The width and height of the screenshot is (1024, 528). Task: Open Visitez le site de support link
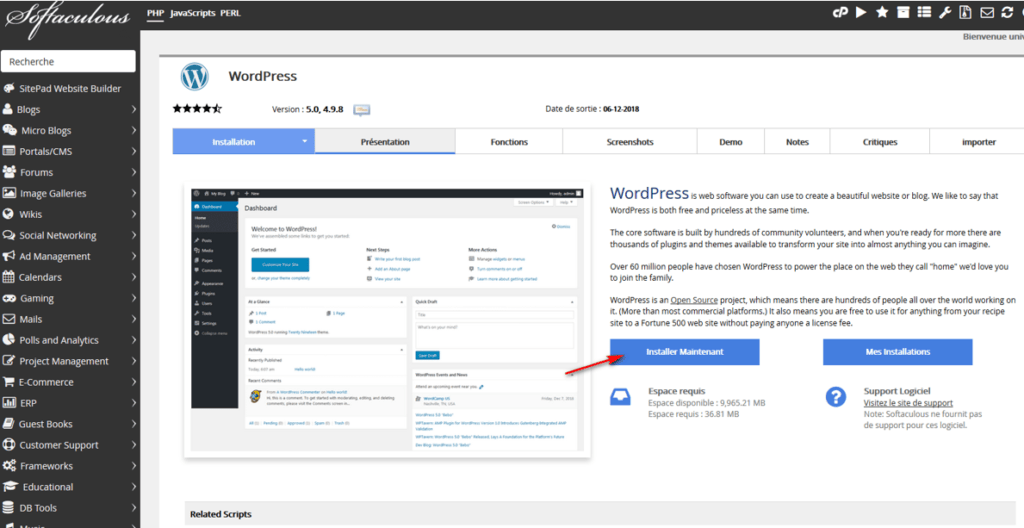[x=908, y=403]
